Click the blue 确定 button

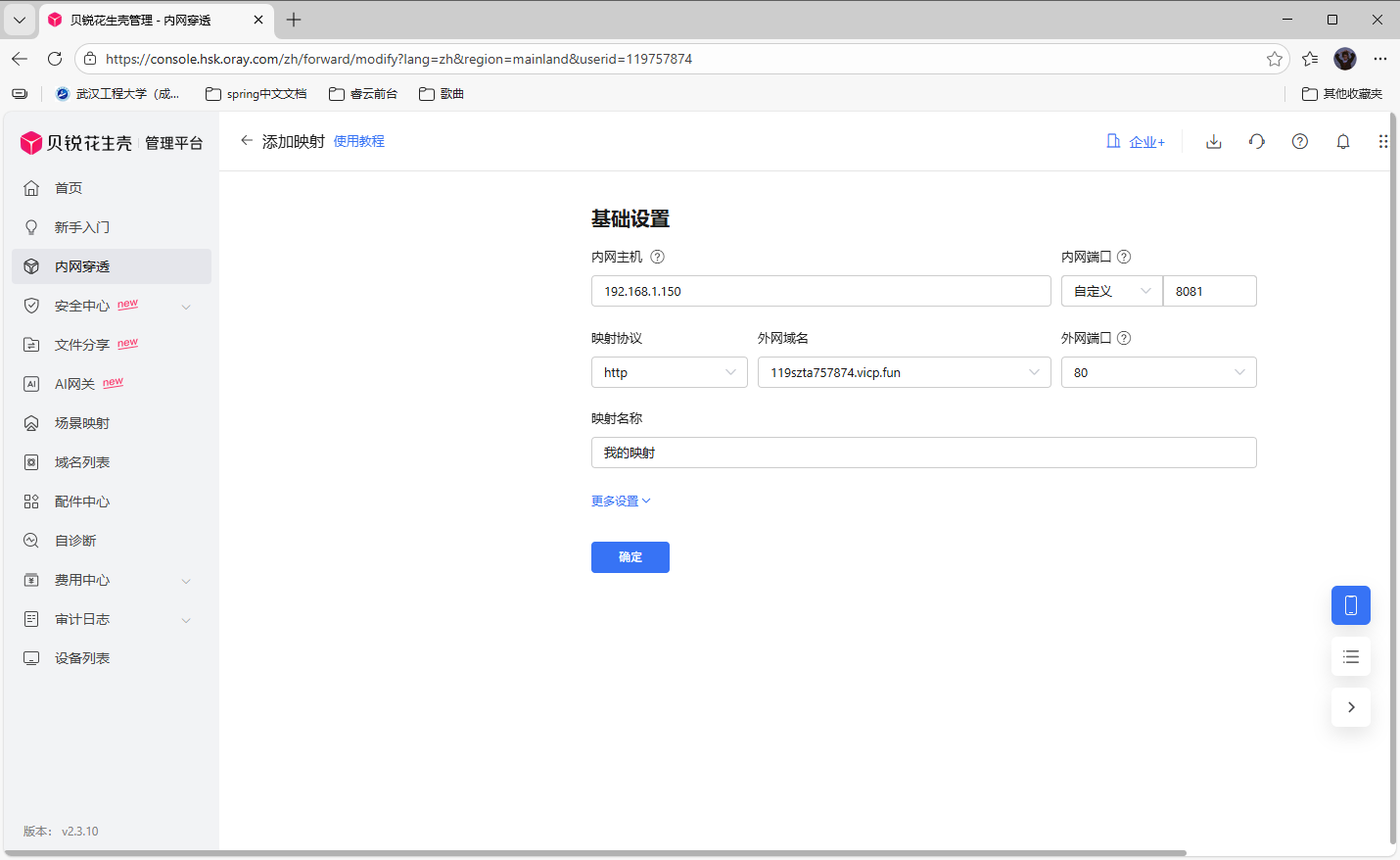pos(630,557)
